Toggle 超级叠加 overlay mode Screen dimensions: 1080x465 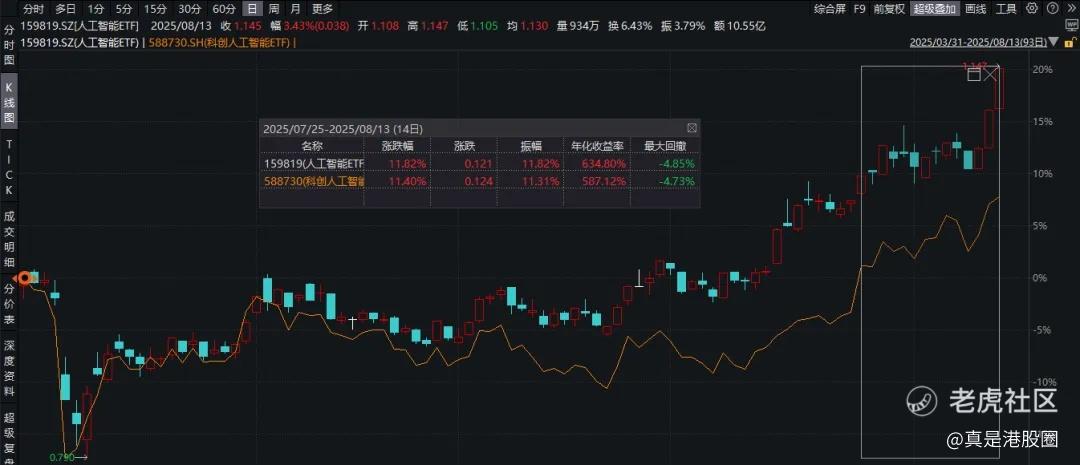click(934, 9)
